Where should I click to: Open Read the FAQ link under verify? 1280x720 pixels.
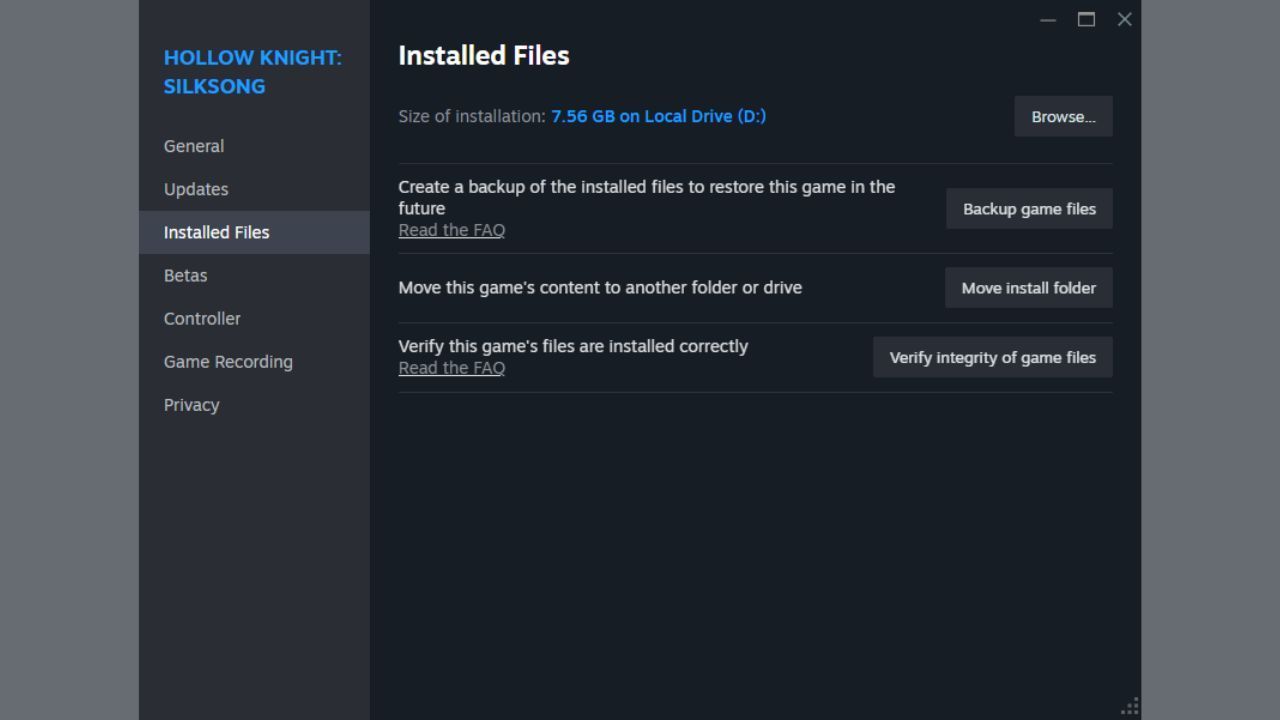pyautogui.click(x=452, y=368)
